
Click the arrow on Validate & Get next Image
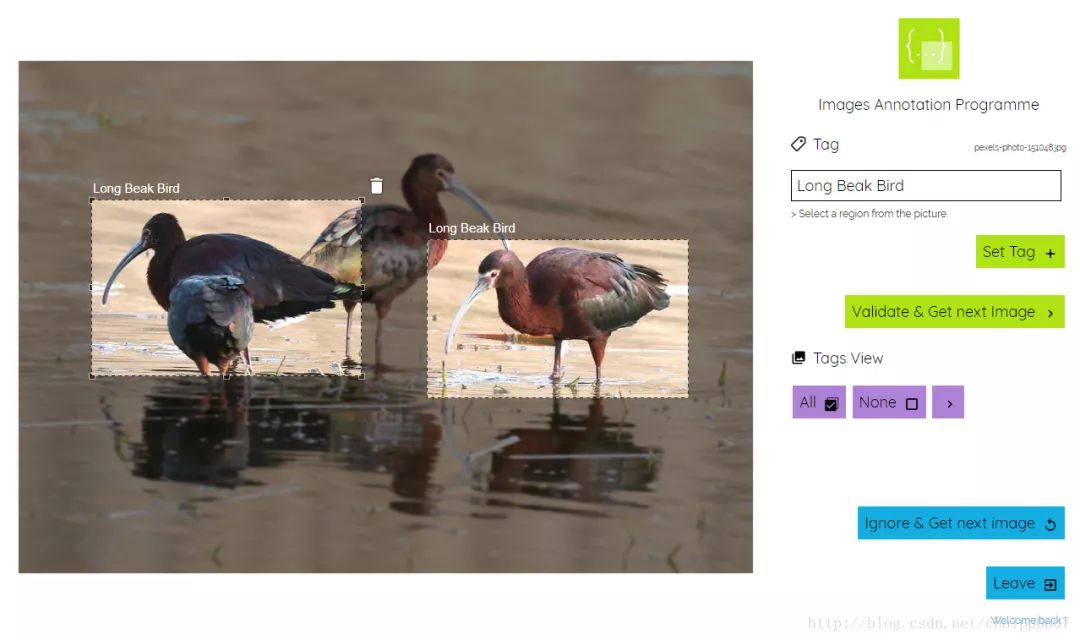pyautogui.click(x=1050, y=313)
